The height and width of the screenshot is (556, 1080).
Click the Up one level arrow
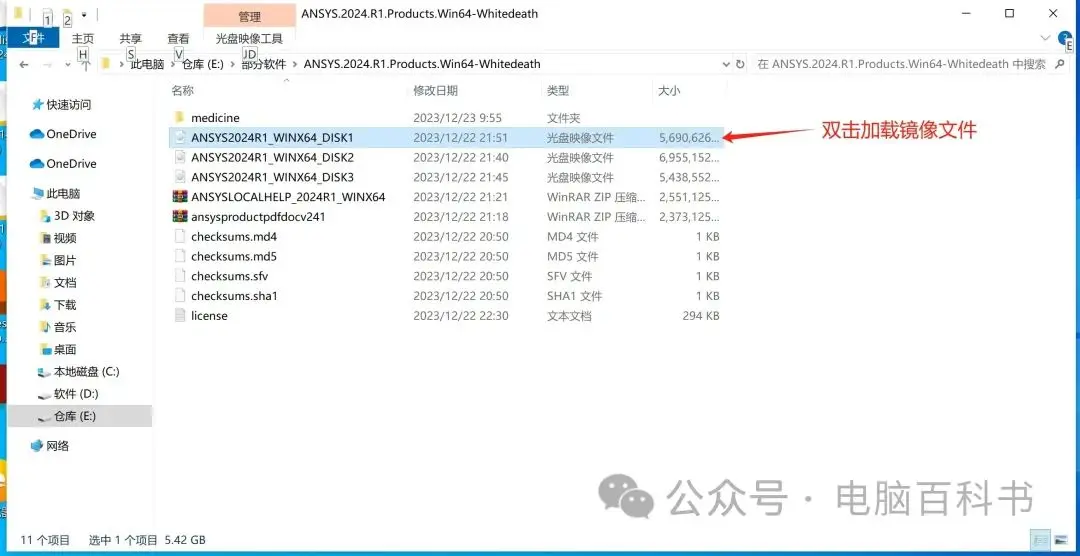point(85,65)
